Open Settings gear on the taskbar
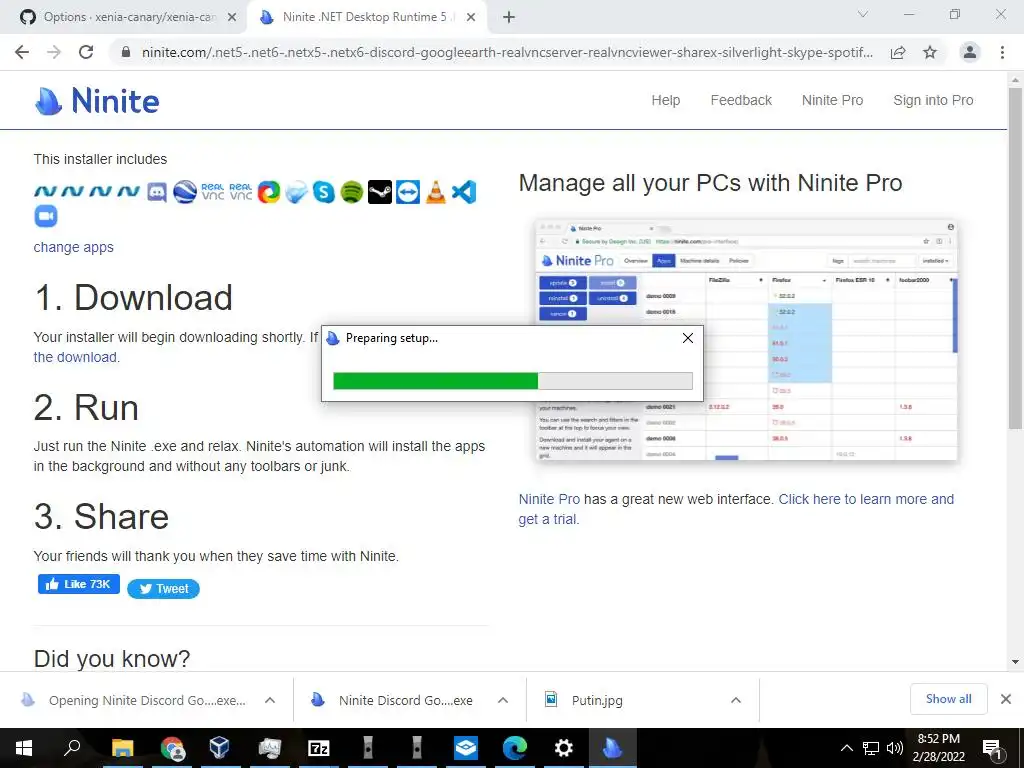Viewport: 1024px width, 768px height. coord(563,748)
